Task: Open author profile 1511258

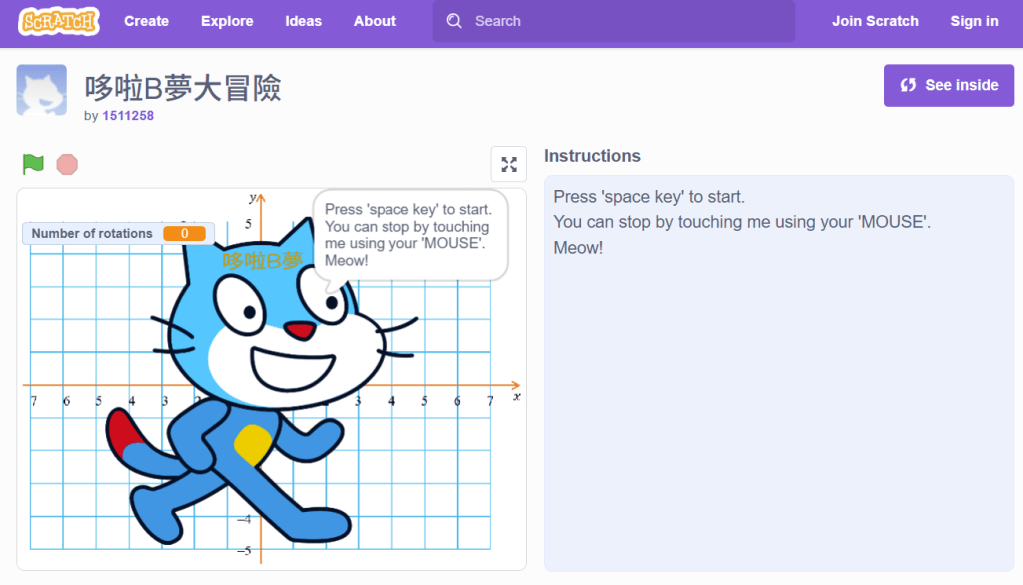Action: [128, 116]
